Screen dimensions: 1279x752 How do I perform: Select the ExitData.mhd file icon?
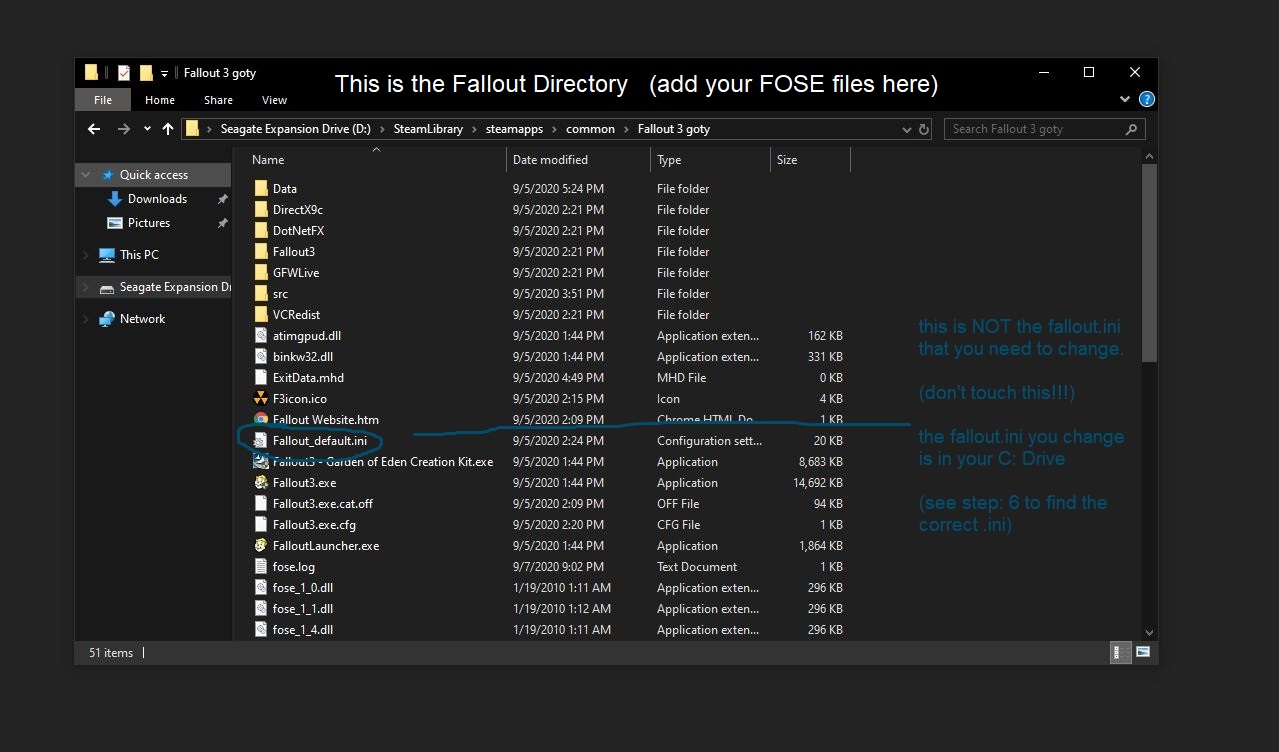pyautogui.click(x=261, y=377)
